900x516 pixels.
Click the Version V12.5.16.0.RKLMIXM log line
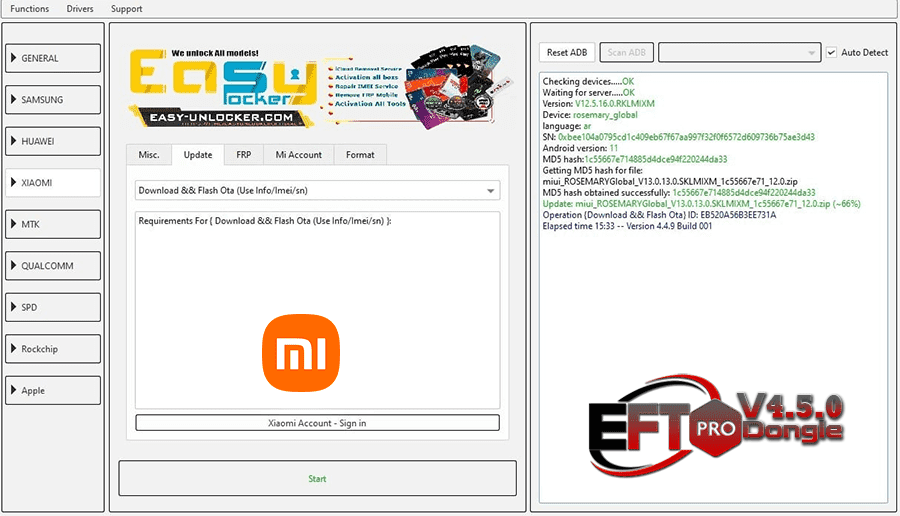(598, 104)
